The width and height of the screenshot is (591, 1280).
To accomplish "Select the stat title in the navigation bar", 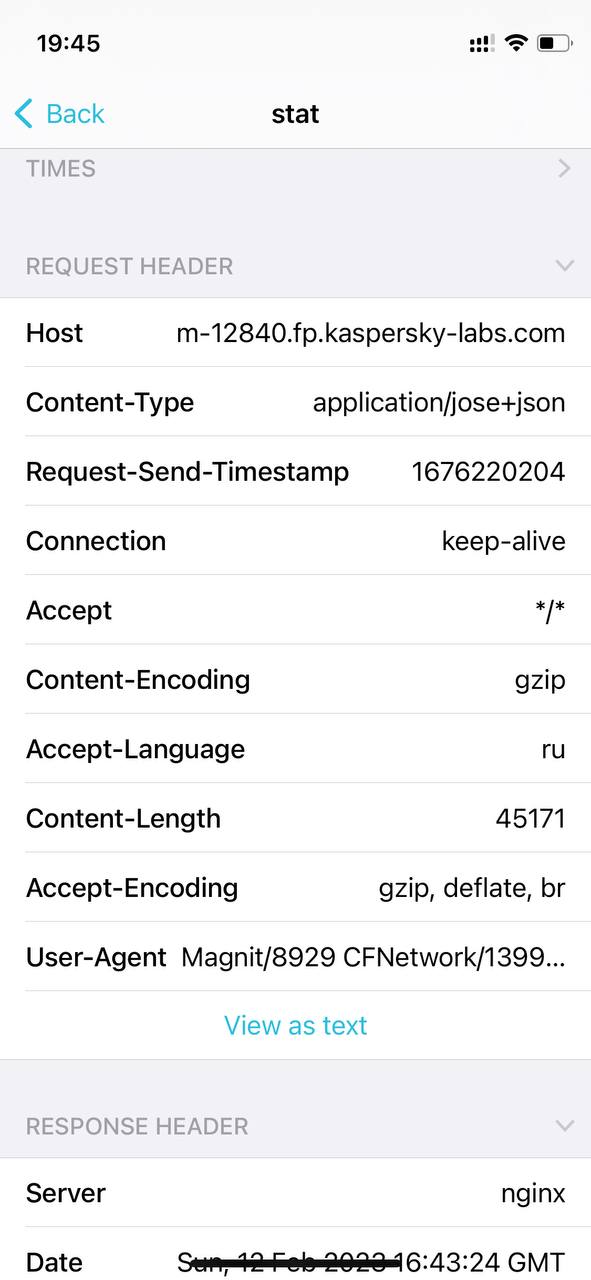I will pyautogui.click(x=295, y=113).
